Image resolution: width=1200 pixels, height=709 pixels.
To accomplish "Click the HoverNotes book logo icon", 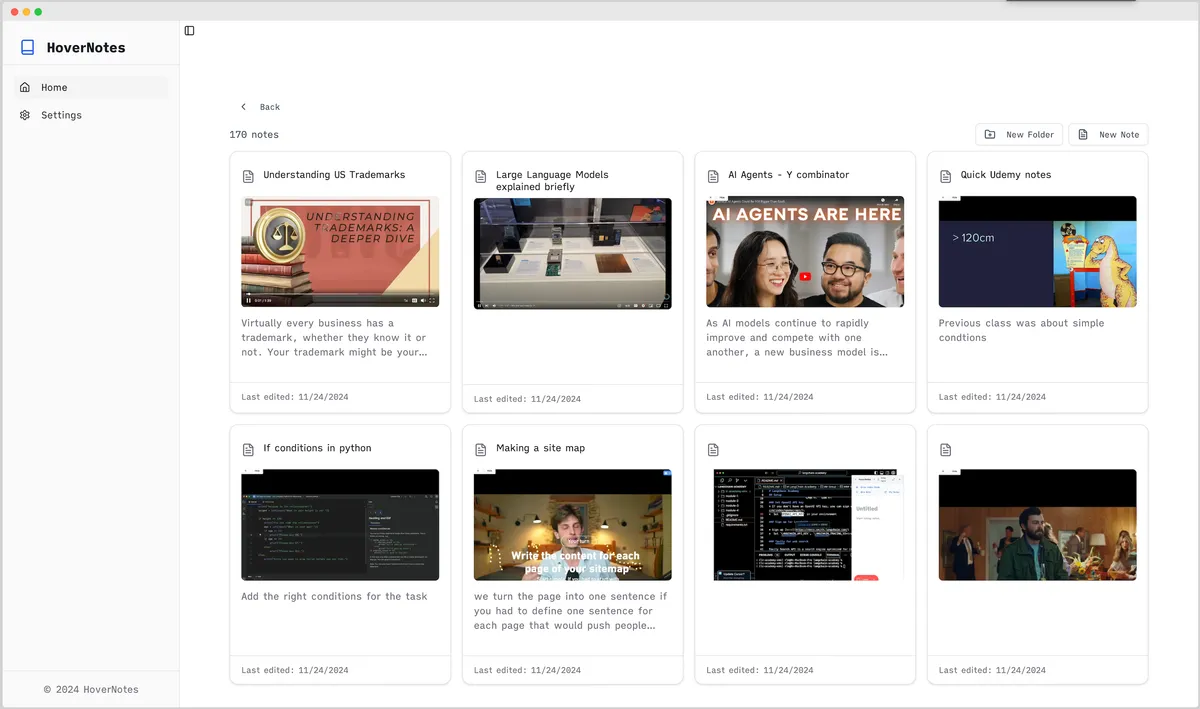I will click(28, 48).
